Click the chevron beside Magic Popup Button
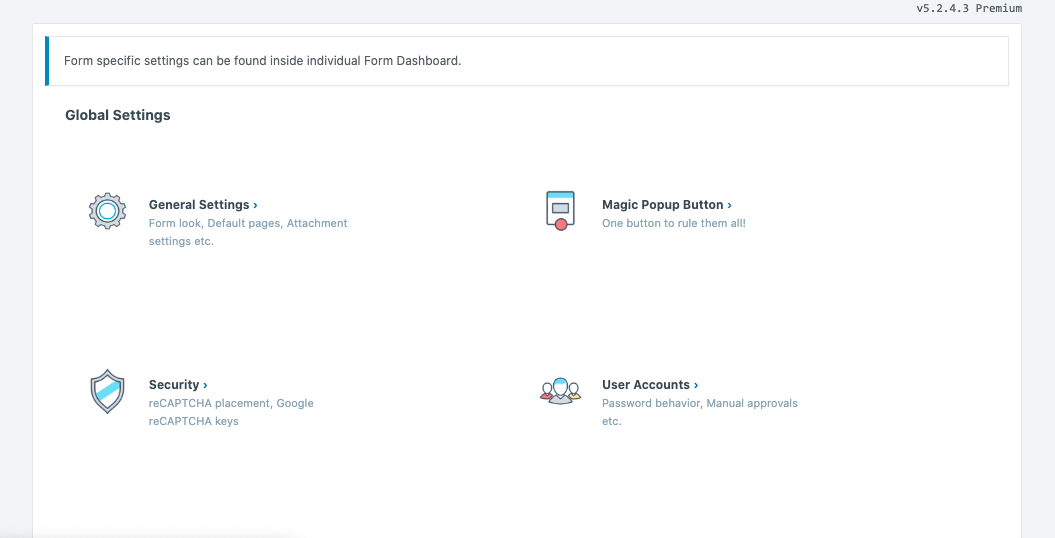 coord(730,205)
